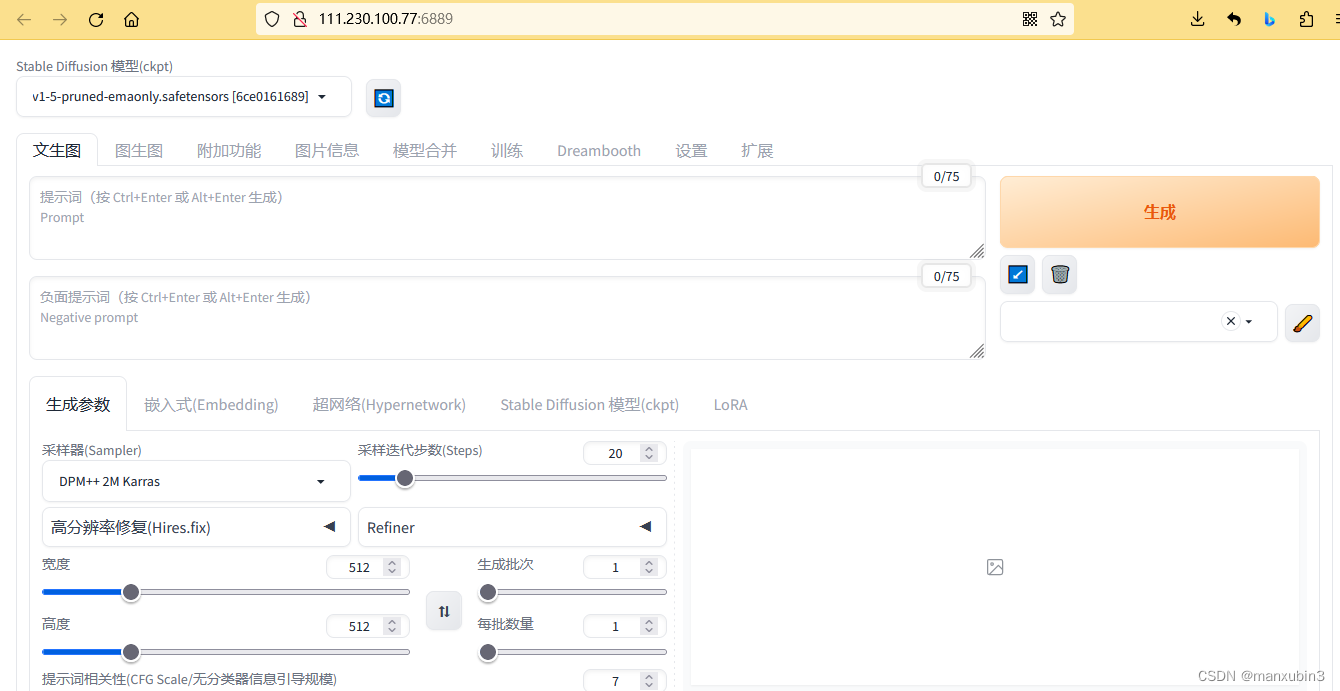Switch to the 文生图 tab
1340x691 pixels.
tap(57, 150)
